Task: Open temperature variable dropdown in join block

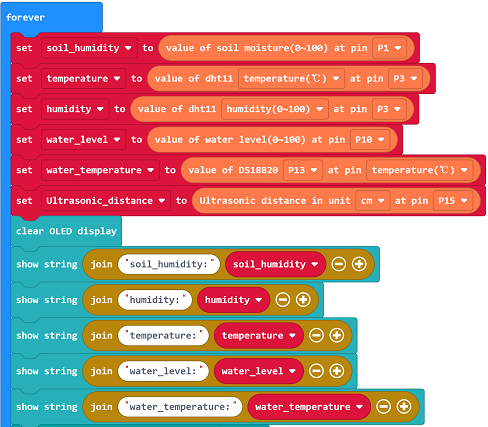Action: (x=258, y=335)
